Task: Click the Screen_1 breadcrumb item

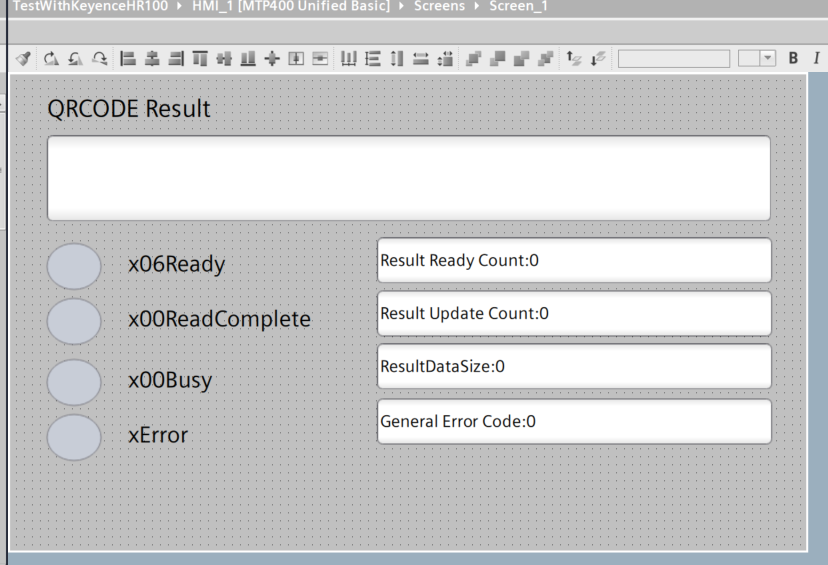Action: pyautogui.click(x=519, y=6)
